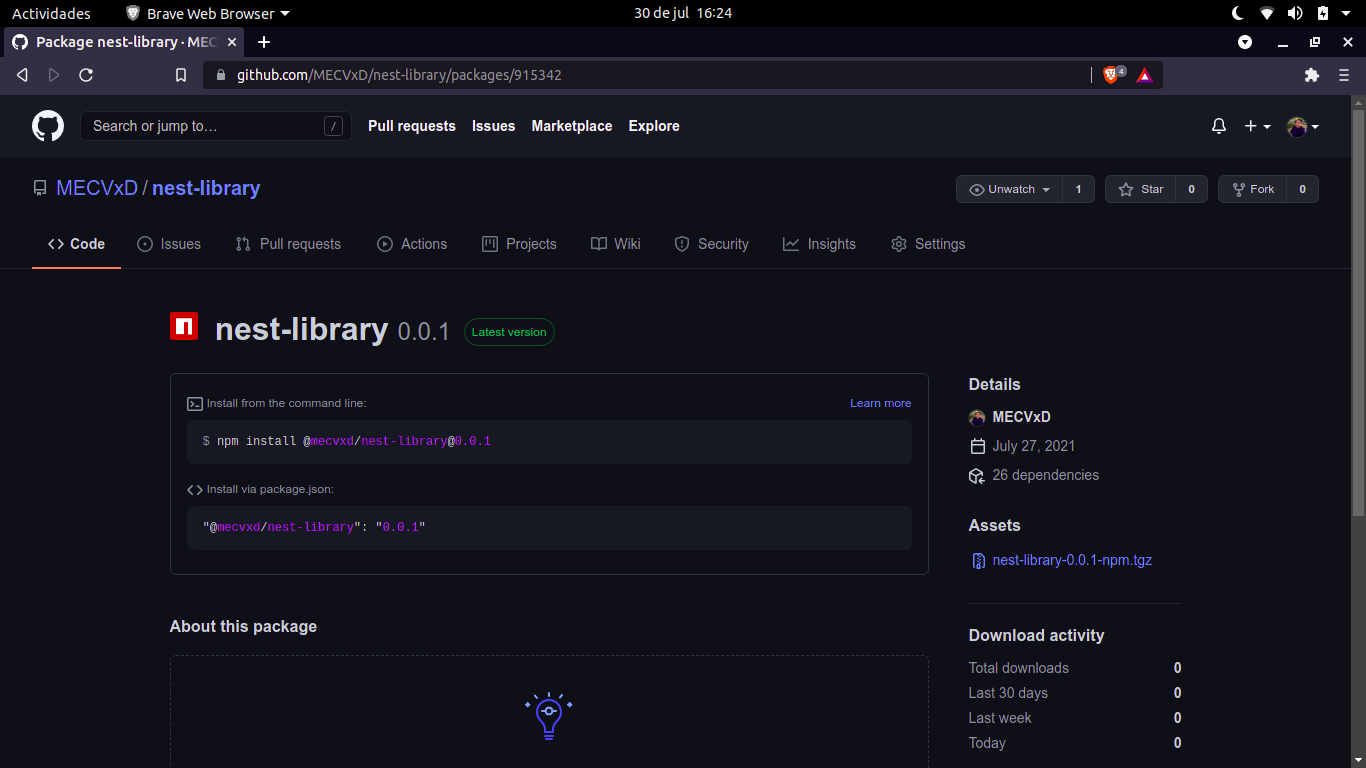Viewport: 1366px width, 768px height.
Task: Bookmark this page in Brave
Action: pyautogui.click(x=181, y=75)
